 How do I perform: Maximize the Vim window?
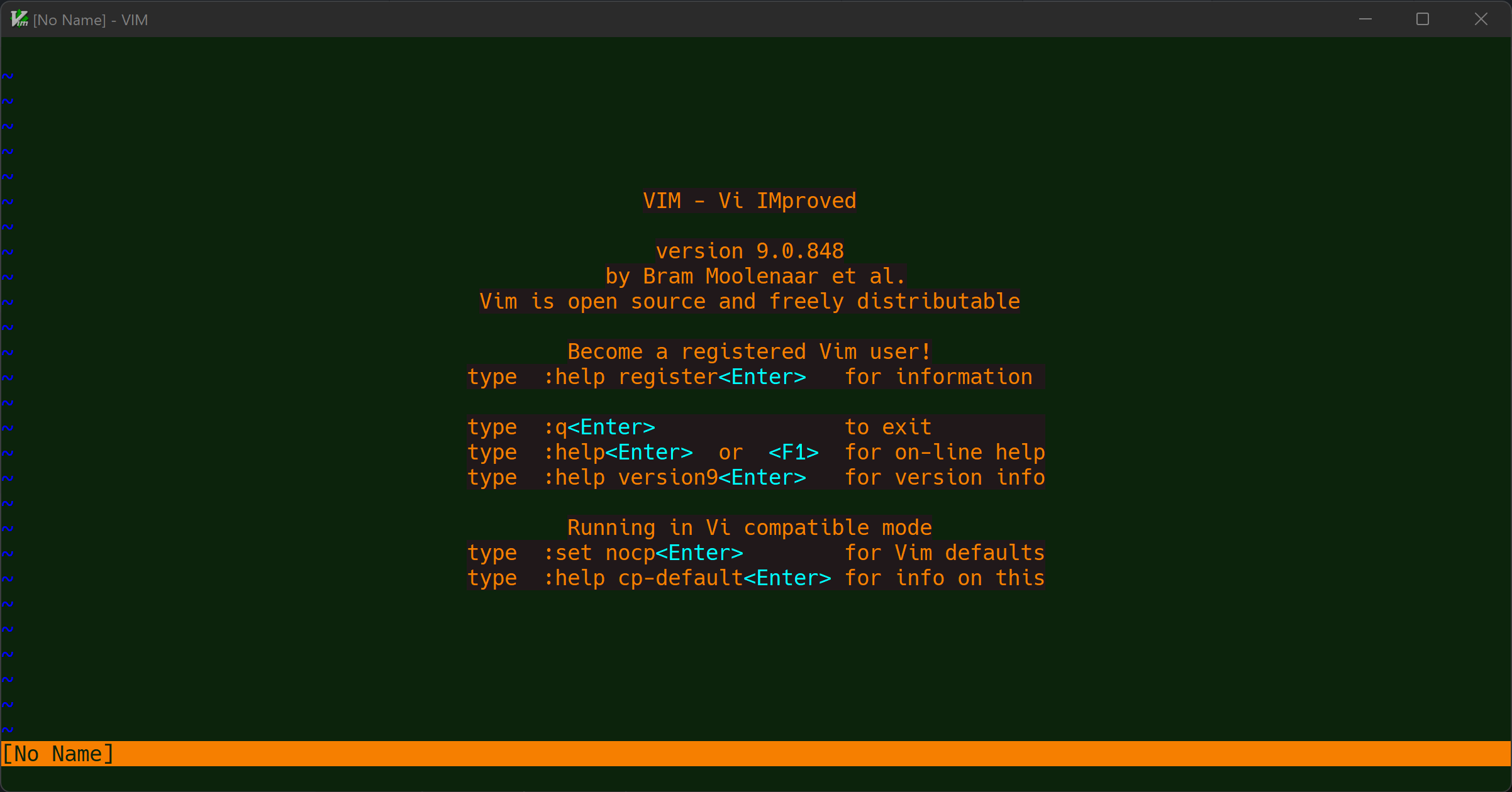1422,19
